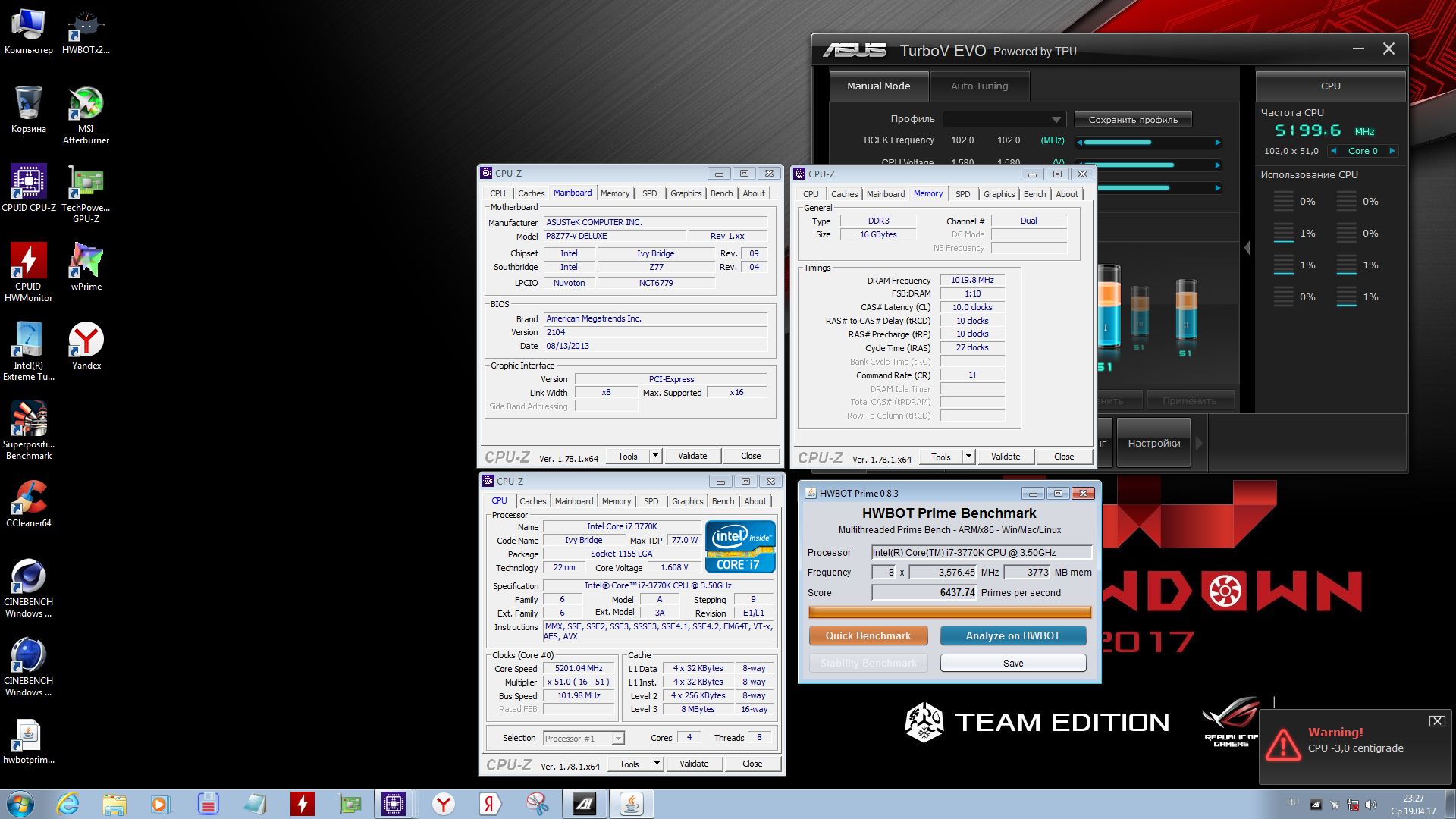Launch TechPowerUp GPU-Z desktop shortcut
The height and width of the screenshot is (819, 1456).
(86, 194)
